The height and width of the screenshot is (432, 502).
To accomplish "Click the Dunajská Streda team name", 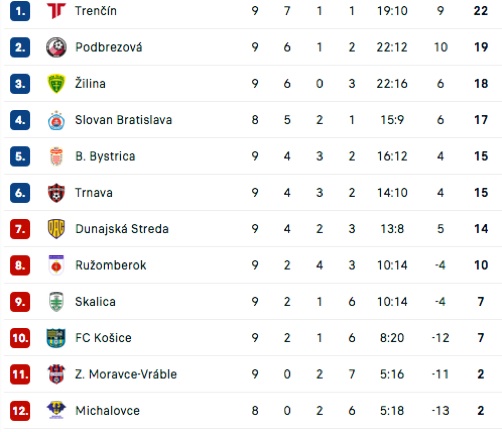I will (122, 229).
